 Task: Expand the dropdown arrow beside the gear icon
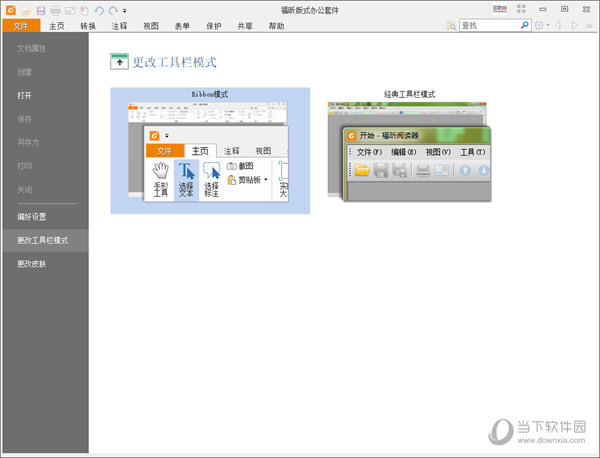click(548, 26)
